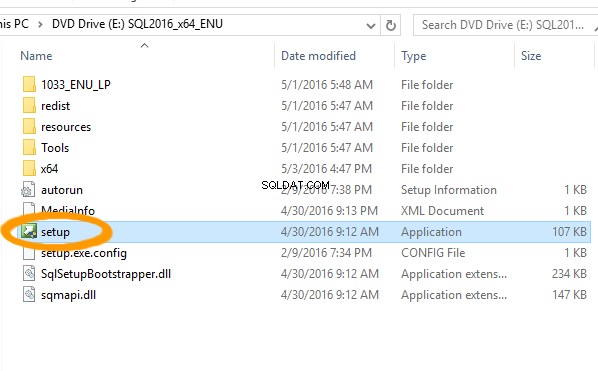Open the 1033_ENU_LP folder icon
The image size is (598, 371).
pos(29,84)
